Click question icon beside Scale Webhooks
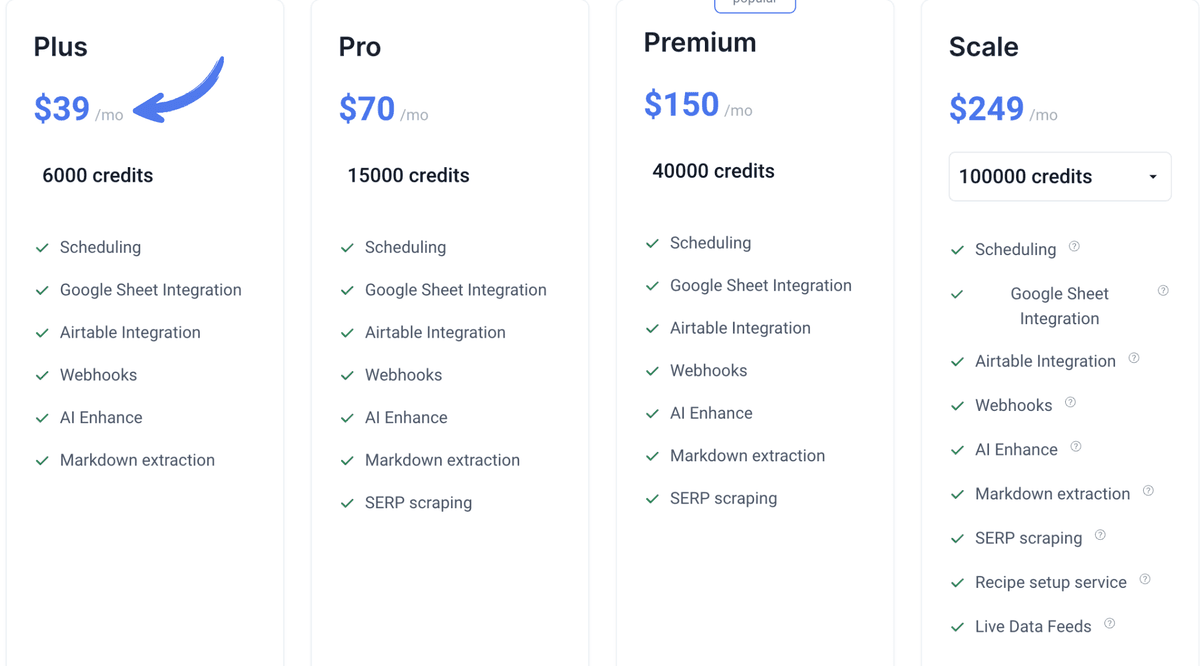The image size is (1200, 666). click(x=1070, y=403)
